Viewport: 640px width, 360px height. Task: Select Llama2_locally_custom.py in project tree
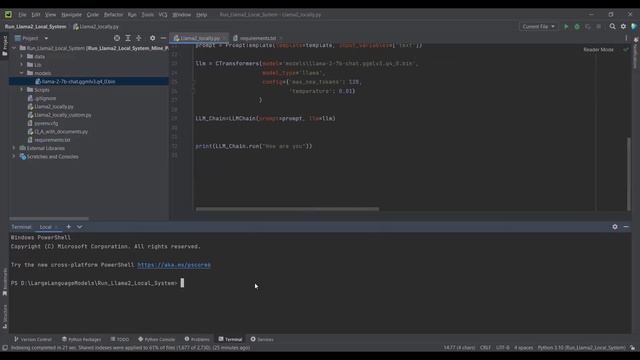[x=62, y=115]
